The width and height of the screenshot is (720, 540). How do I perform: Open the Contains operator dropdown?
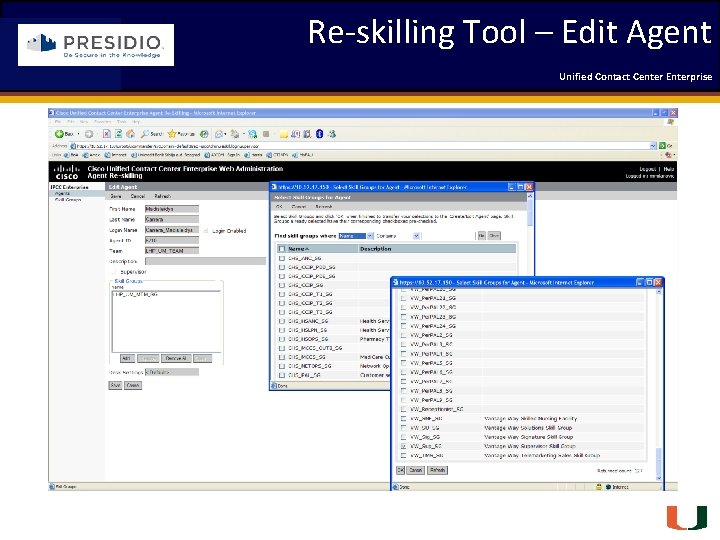(416, 236)
